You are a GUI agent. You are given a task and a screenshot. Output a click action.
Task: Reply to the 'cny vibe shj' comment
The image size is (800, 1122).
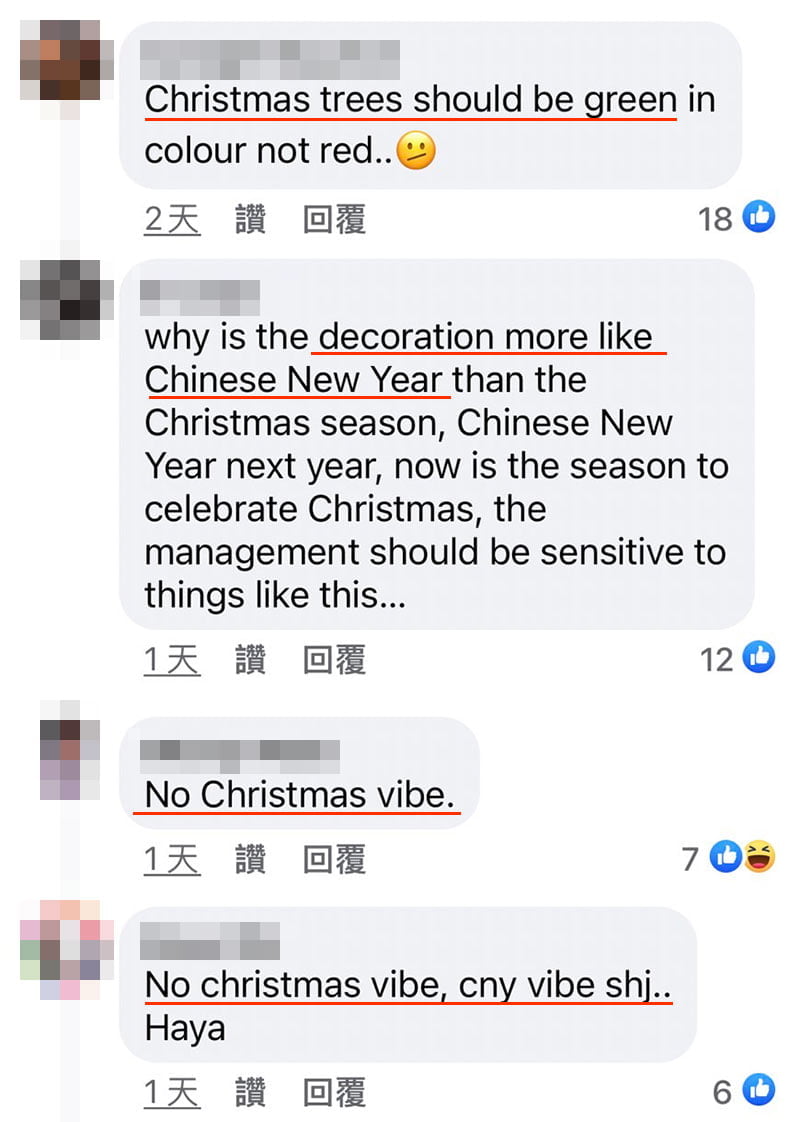tap(334, 1093)
